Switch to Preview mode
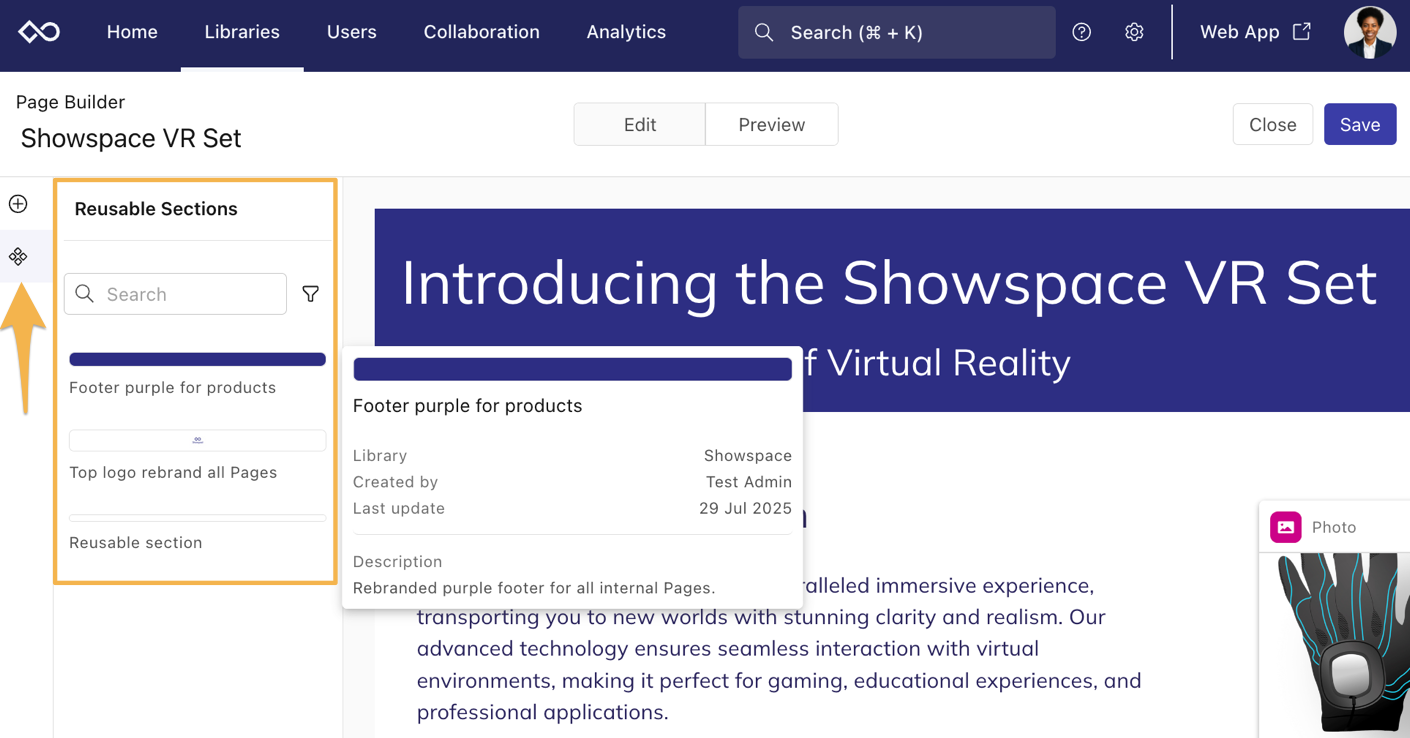 coord(771,125)
